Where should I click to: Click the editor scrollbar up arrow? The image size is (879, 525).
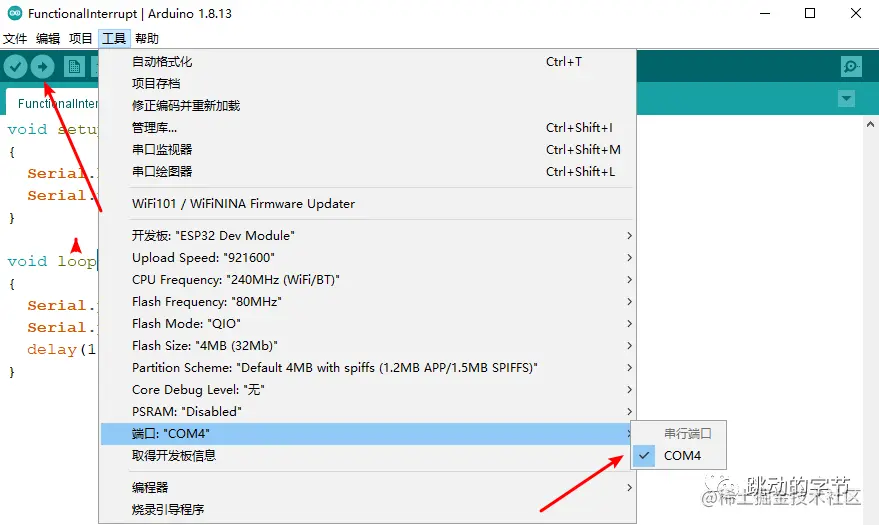click(x=871, y=124)
